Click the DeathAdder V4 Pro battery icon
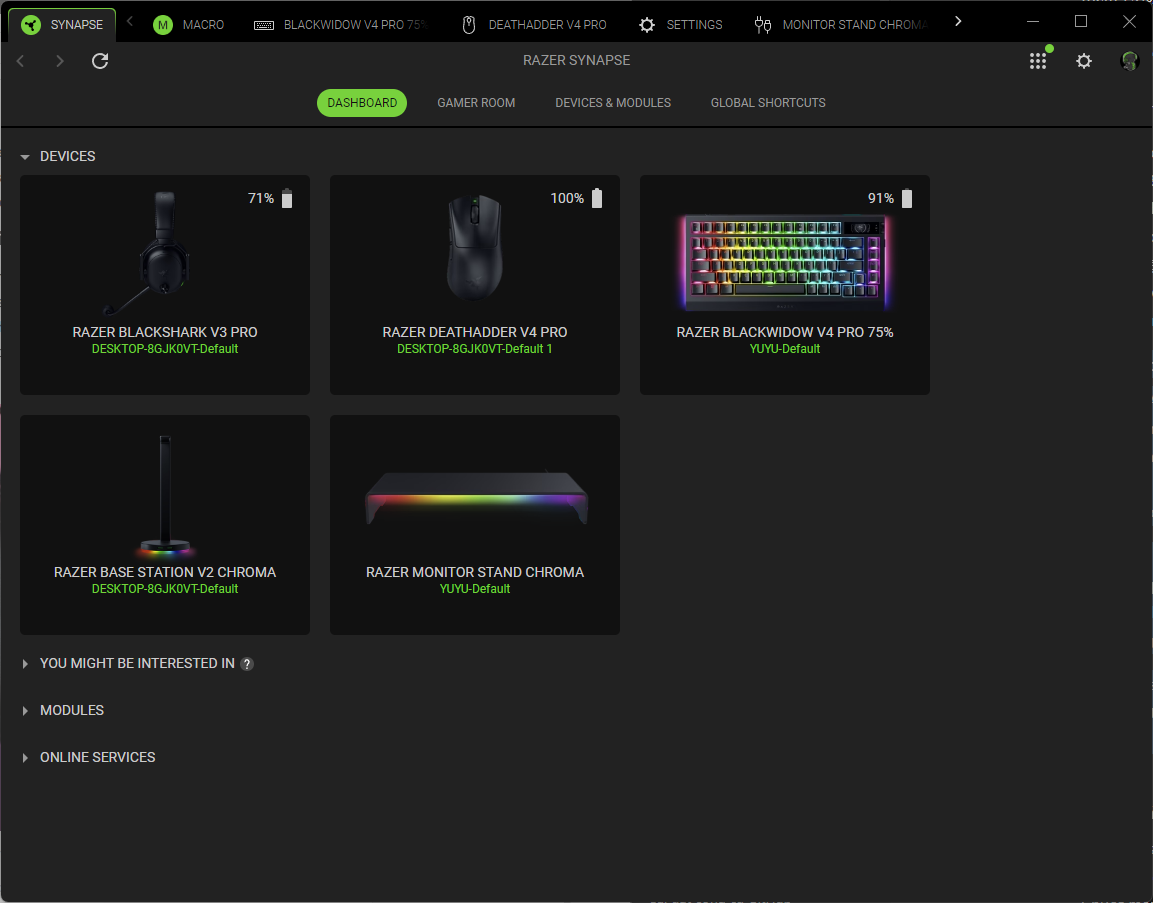Viewport: 1153px width, 903px height. [597, 199]
